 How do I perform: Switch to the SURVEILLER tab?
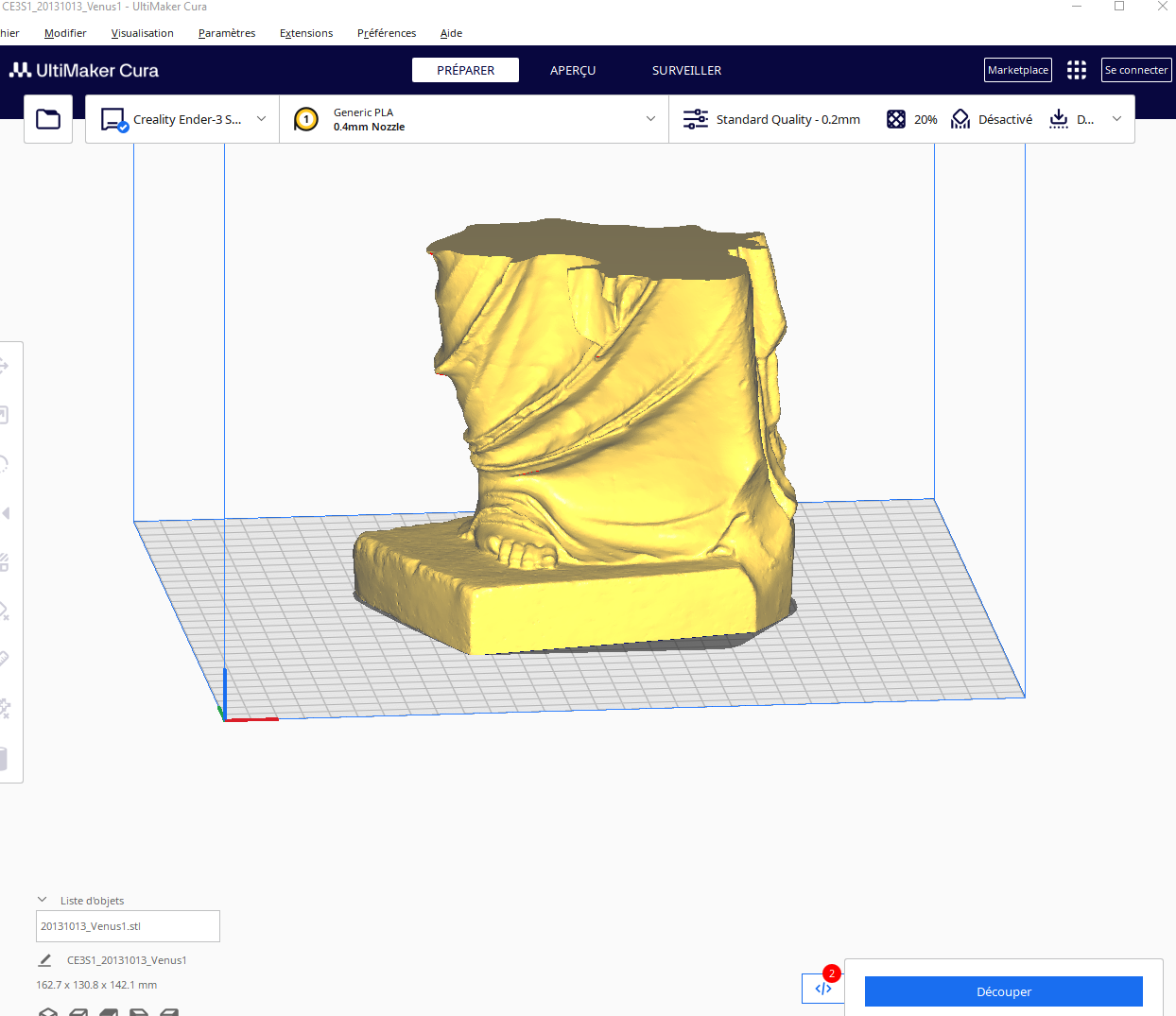pyautogui.click(x=686, y=70)
